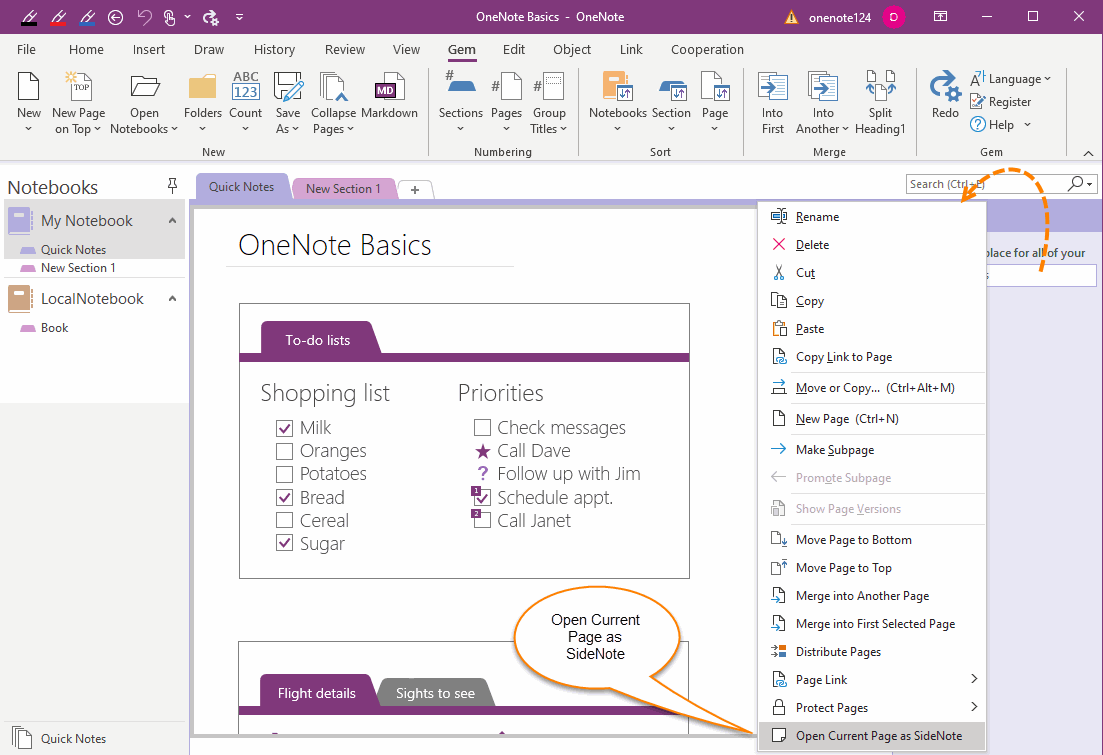Click the Redo gear icon

(945, 87)
